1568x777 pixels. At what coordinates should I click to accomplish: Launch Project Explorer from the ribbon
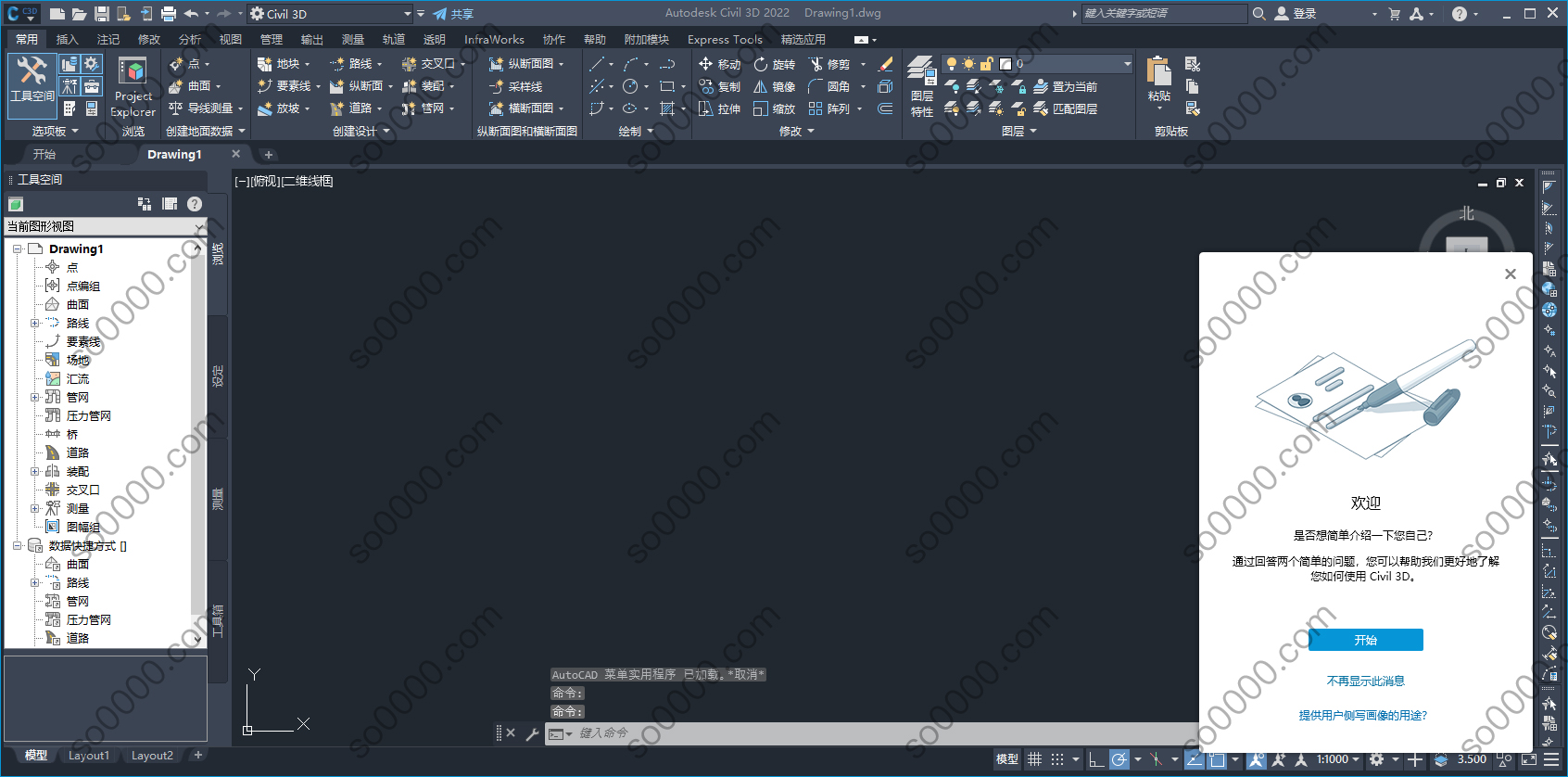pos(133,87)
